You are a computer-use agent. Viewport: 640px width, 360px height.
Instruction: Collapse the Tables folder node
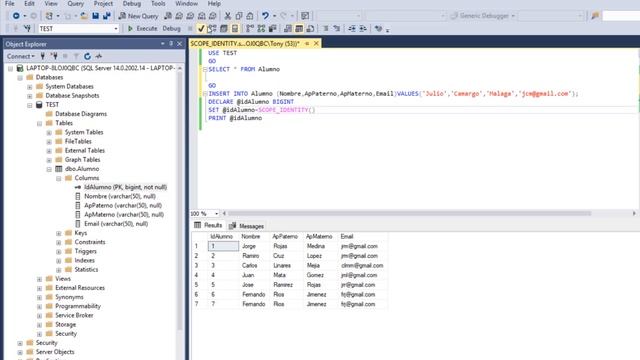pos(40,123)
